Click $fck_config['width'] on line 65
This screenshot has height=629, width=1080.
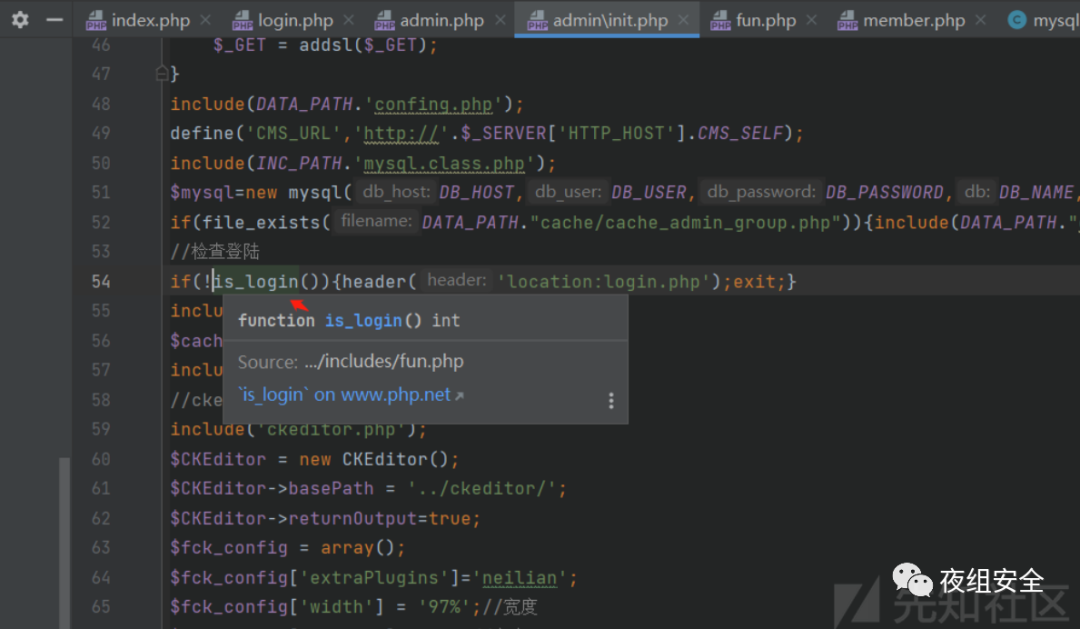tap(277, 607)
